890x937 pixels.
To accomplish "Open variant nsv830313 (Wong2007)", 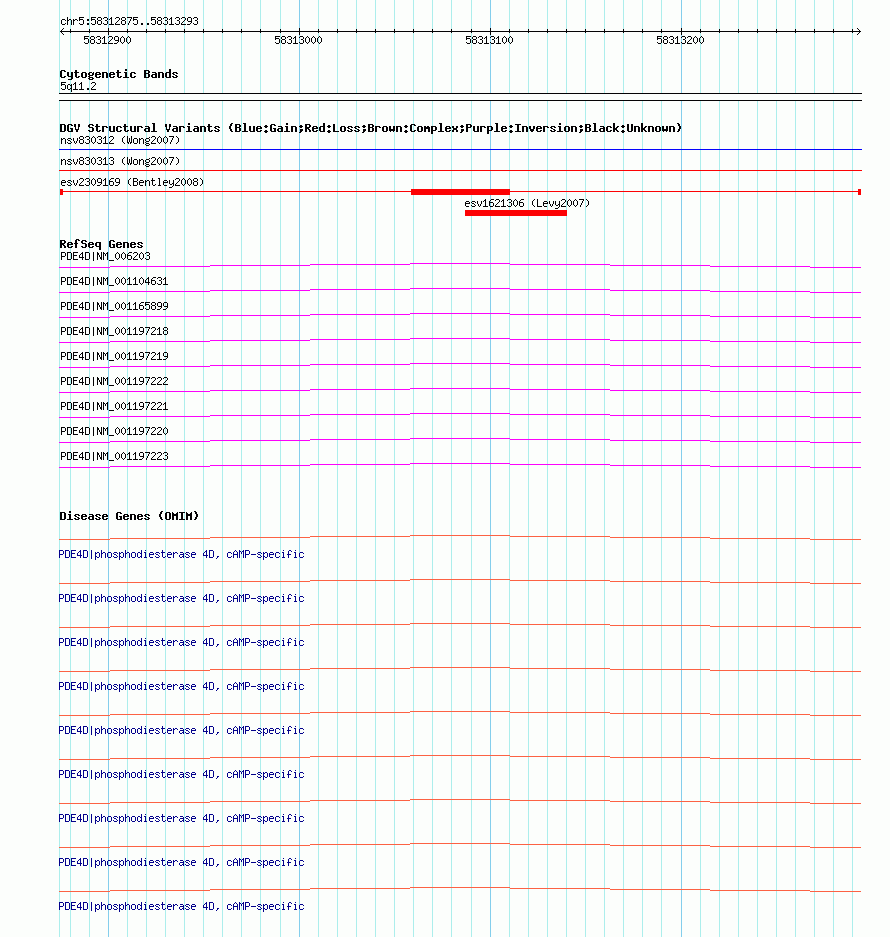I will pyautogui.click(x=120, y=161).
